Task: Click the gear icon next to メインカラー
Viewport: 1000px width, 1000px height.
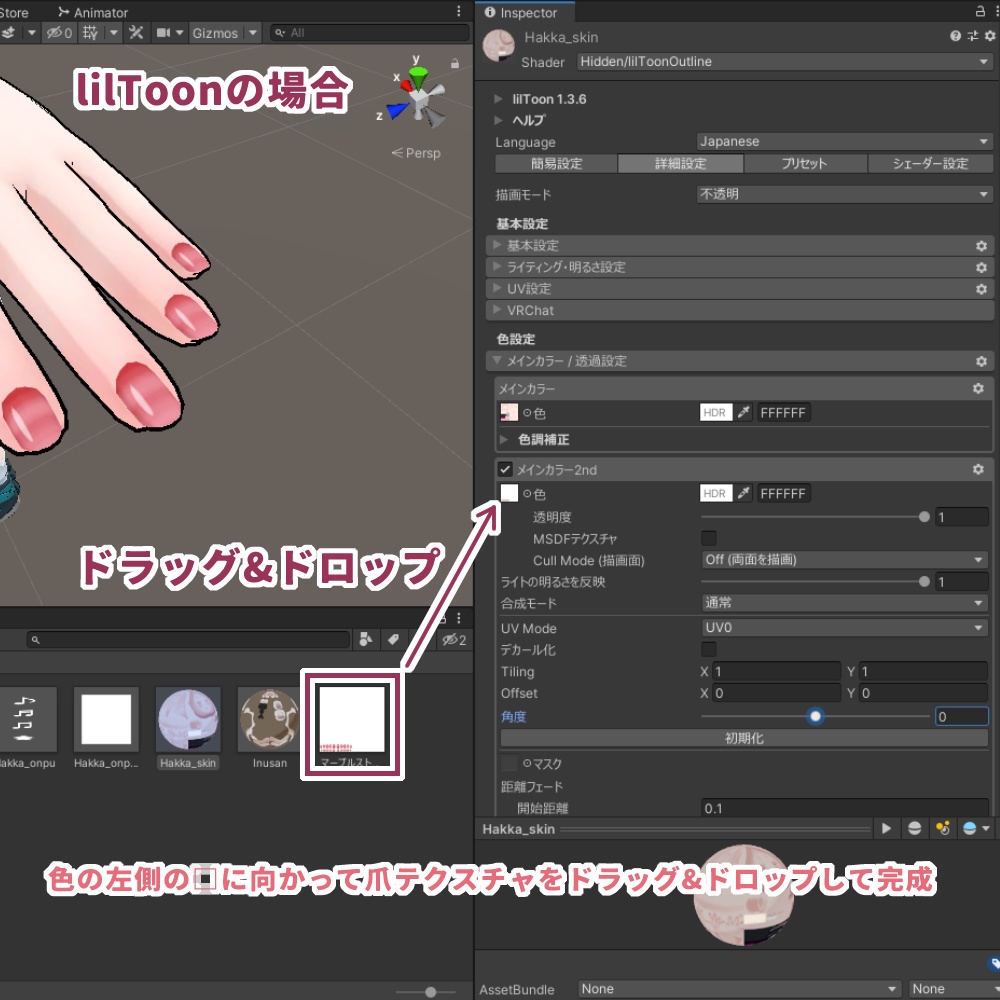Action: [979, 388]
